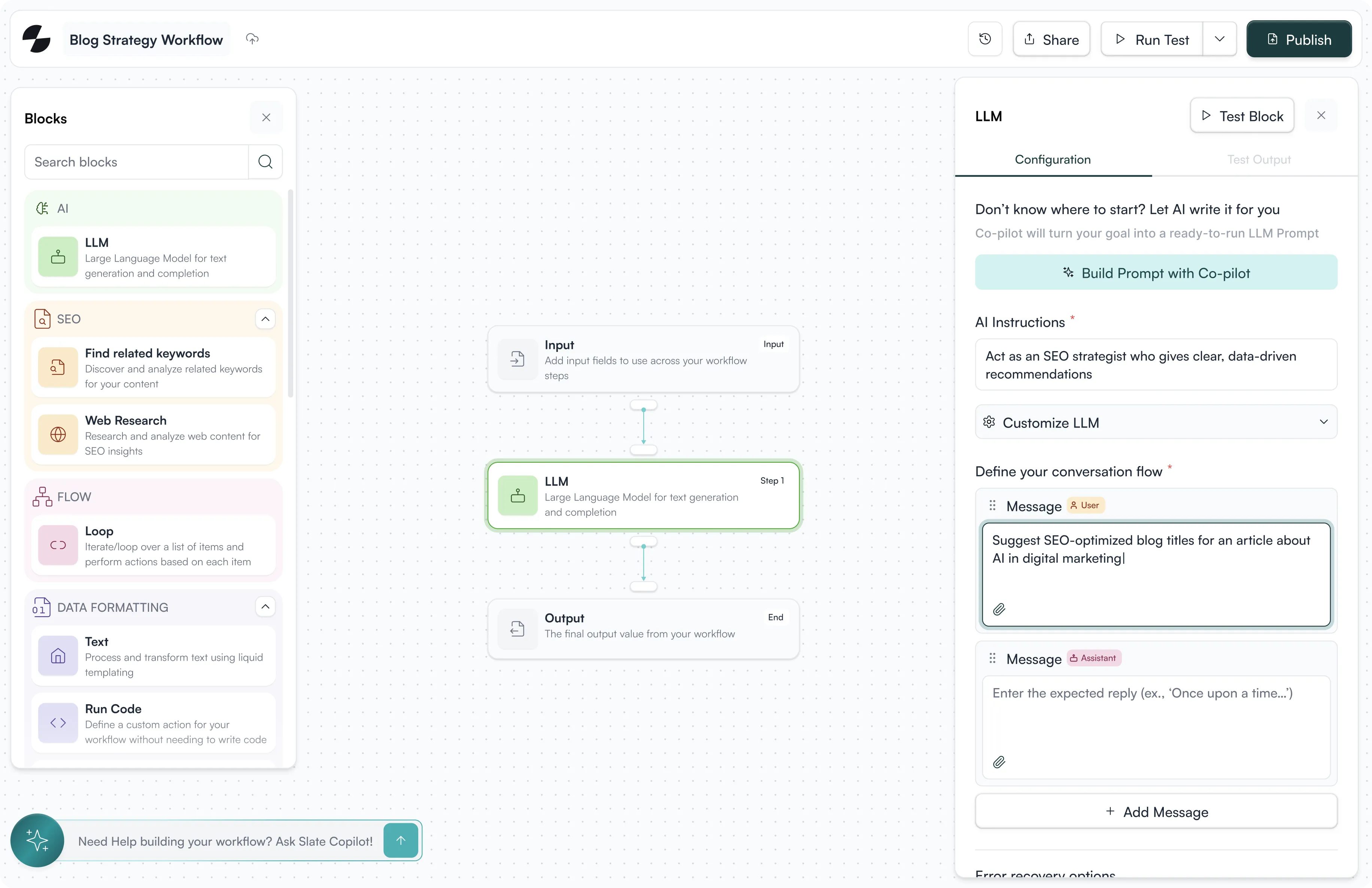Open the Slate Copilot sparkle button

pos(37,841)
